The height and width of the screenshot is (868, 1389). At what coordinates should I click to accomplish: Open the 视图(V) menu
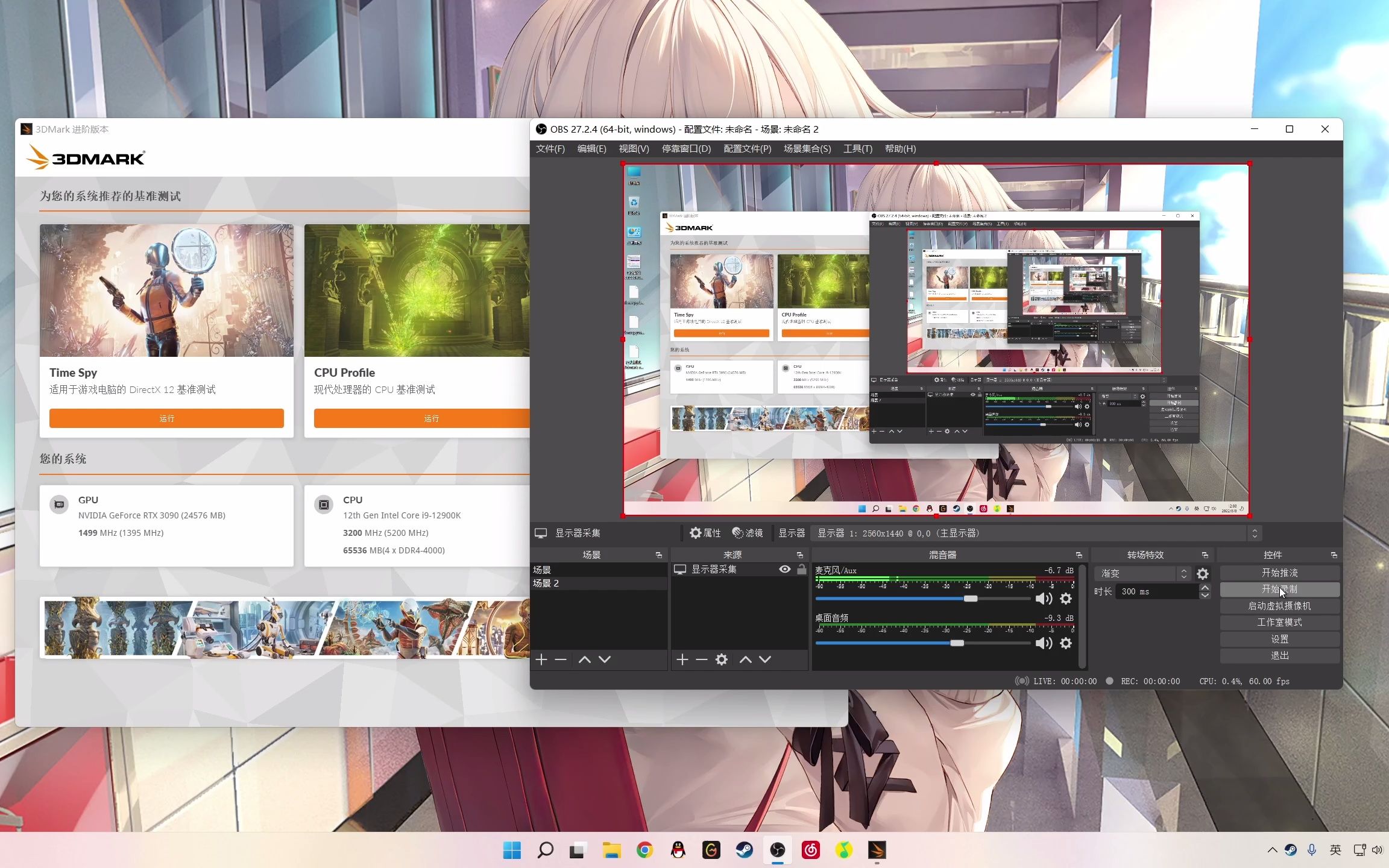(634, 148)
